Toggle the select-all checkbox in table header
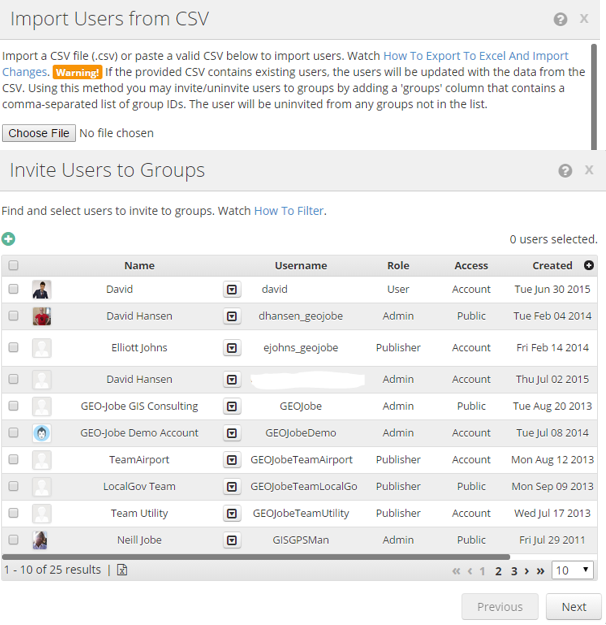The image size is (606, 625). 13,266
